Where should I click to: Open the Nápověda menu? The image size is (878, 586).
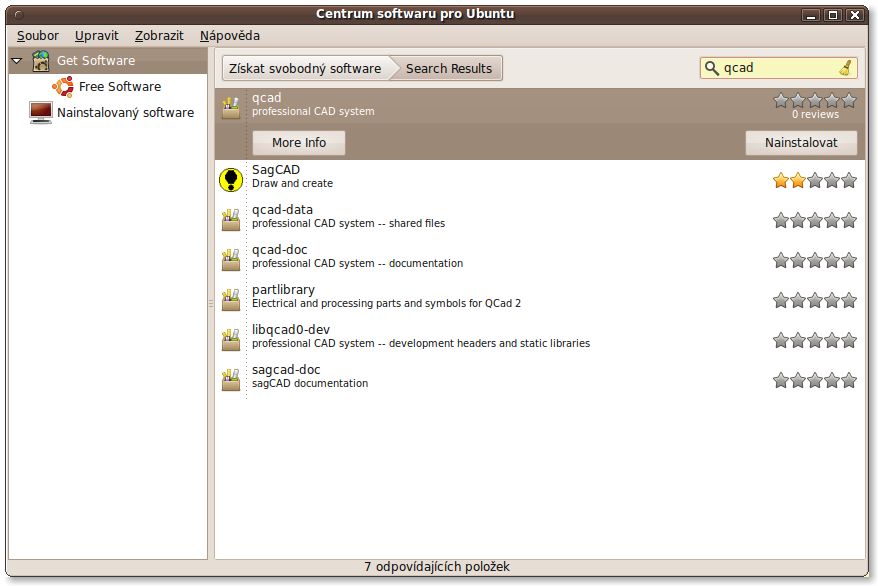point(230,36)
